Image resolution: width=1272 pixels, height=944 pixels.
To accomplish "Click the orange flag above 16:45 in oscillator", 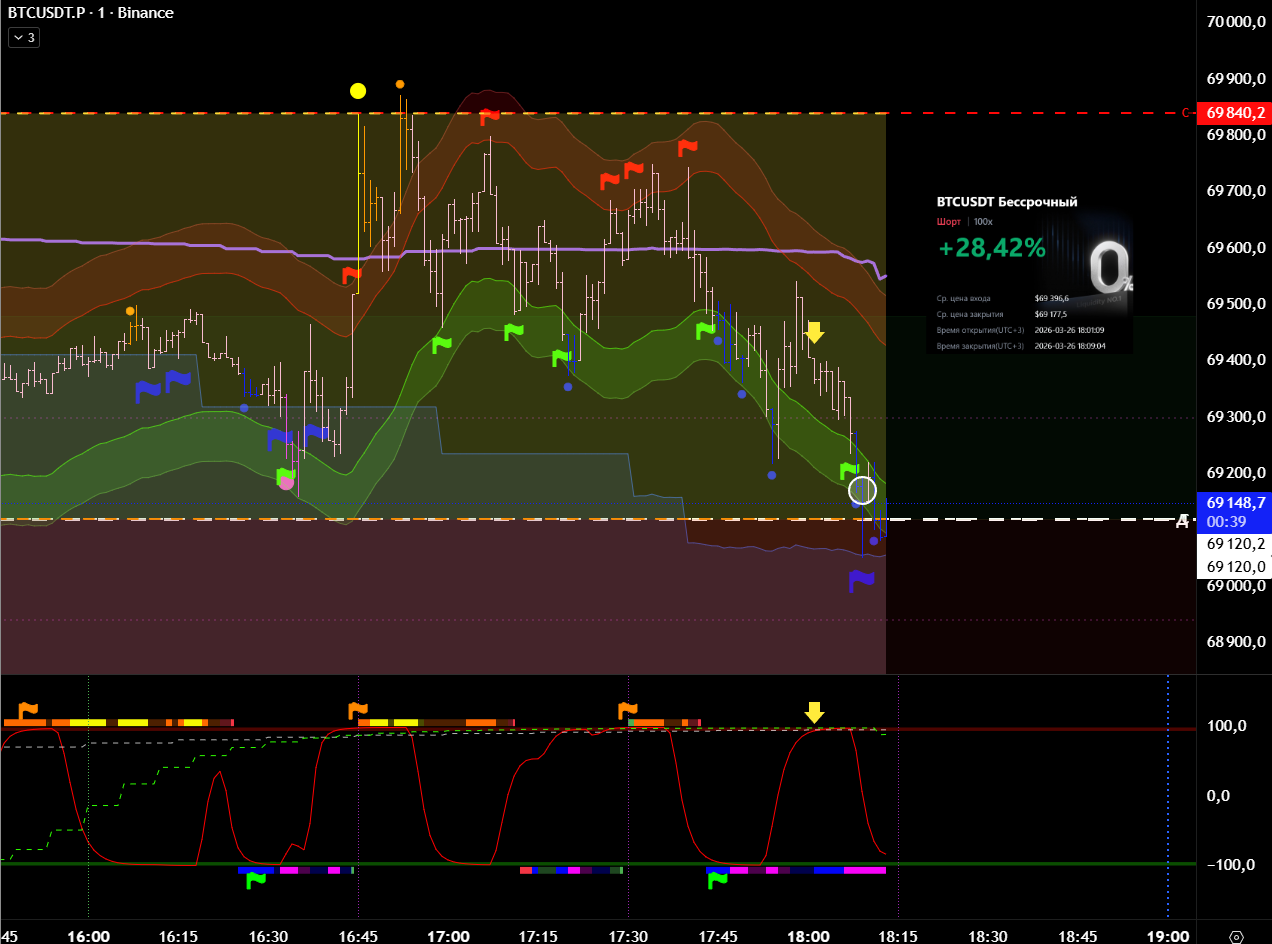I will pyautogui.click(x=358, y=710).
